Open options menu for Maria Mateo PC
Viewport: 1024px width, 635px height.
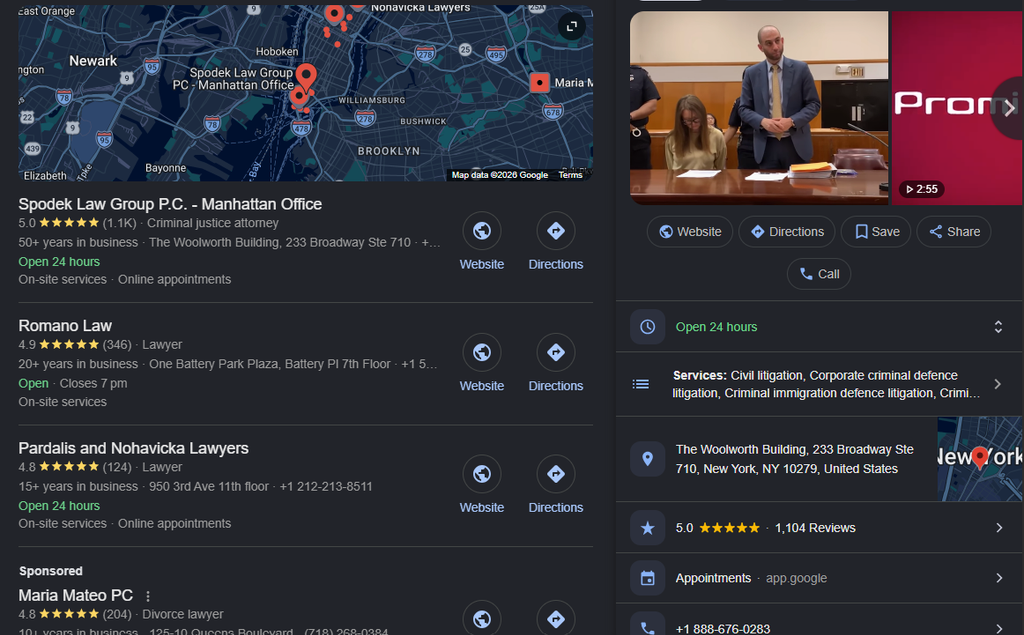pos(148,596)
